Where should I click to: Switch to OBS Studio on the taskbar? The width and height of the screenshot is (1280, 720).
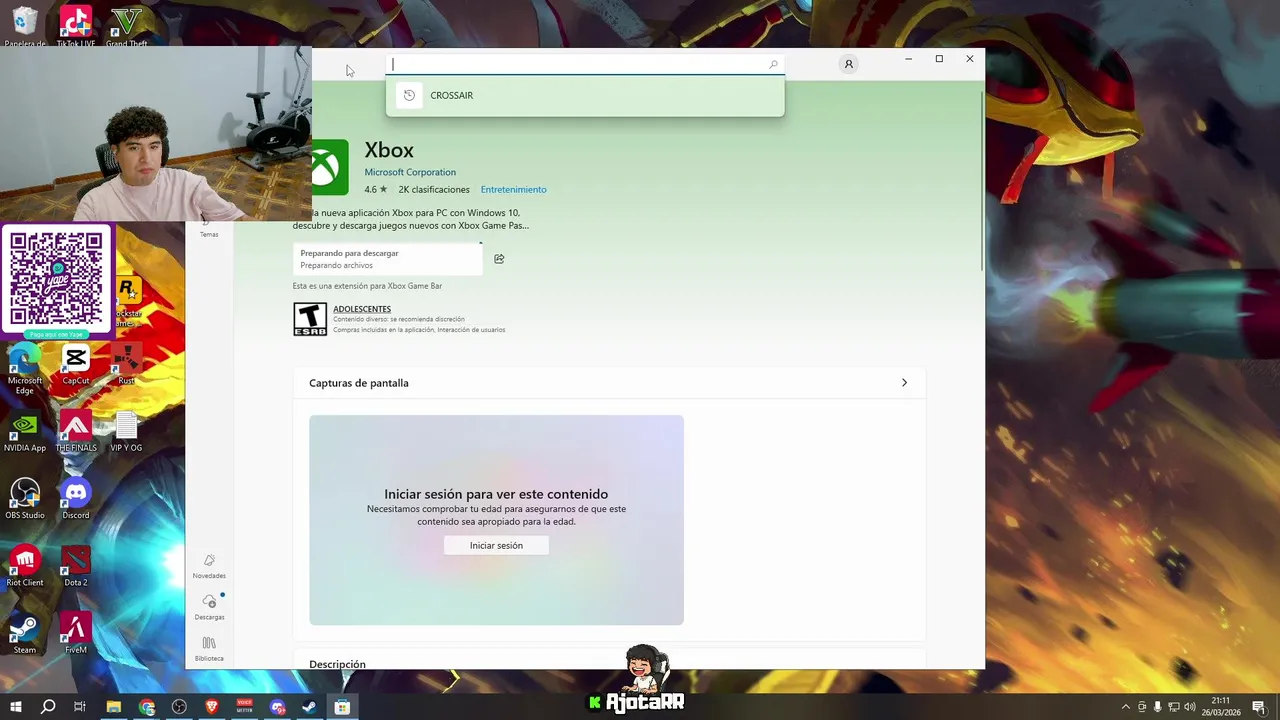pos(179,707)
